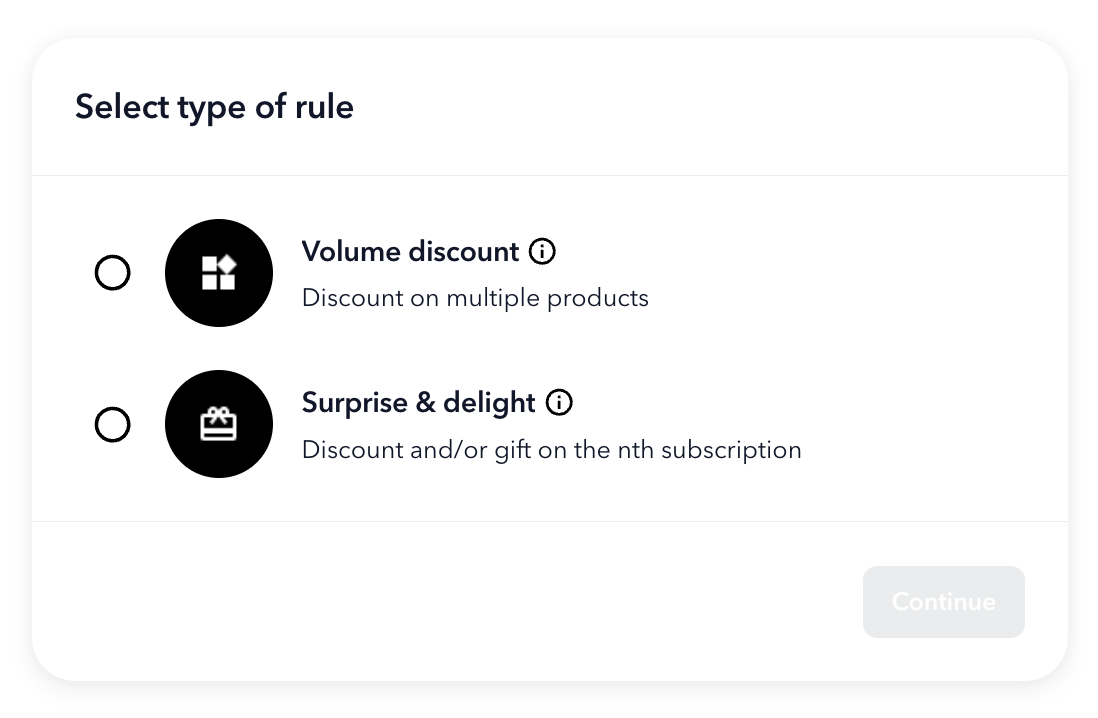1098x718 pixels.
Task: Click the Continue button
Action: 944,602
